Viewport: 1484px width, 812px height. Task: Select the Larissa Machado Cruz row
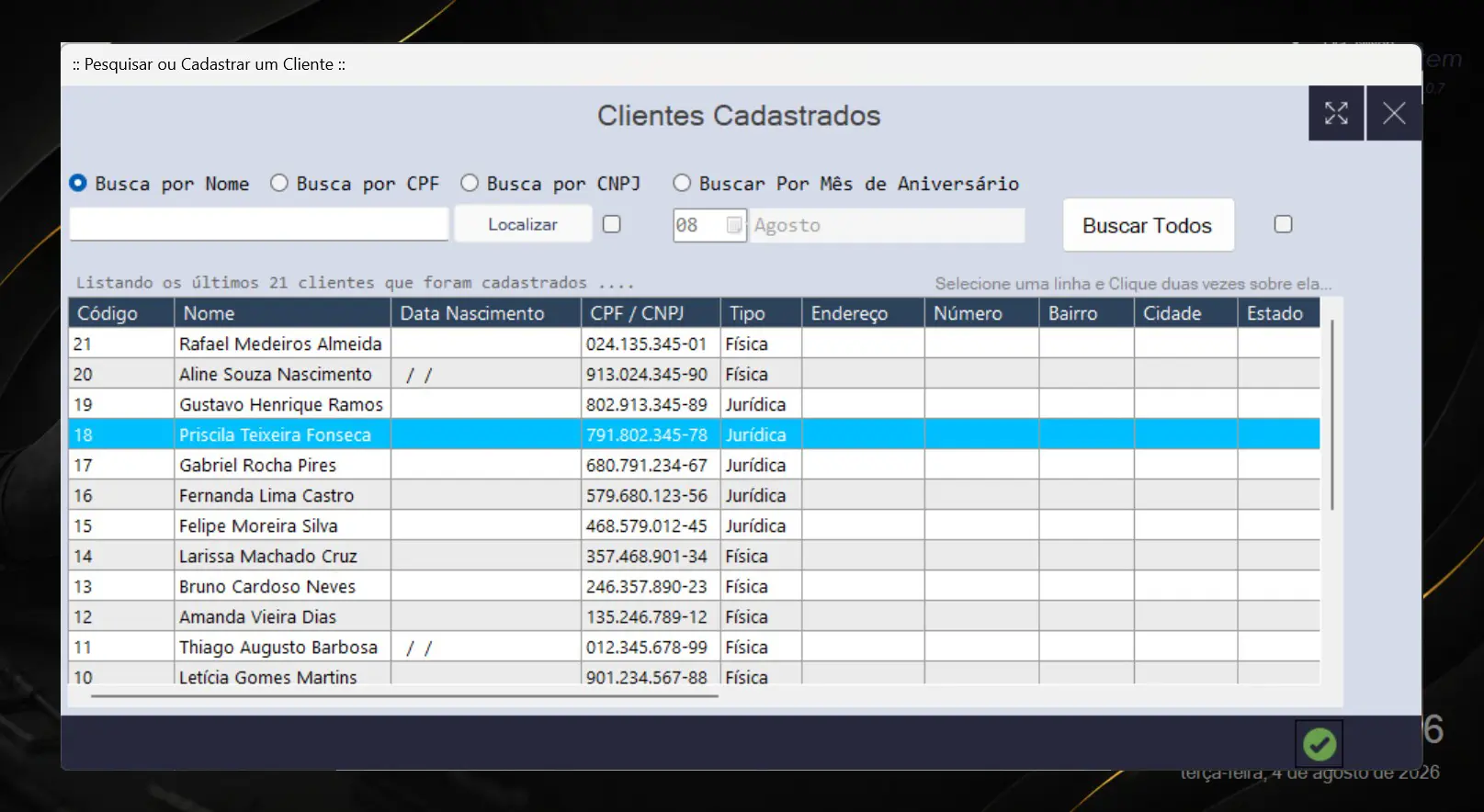(x=694, y=556)
